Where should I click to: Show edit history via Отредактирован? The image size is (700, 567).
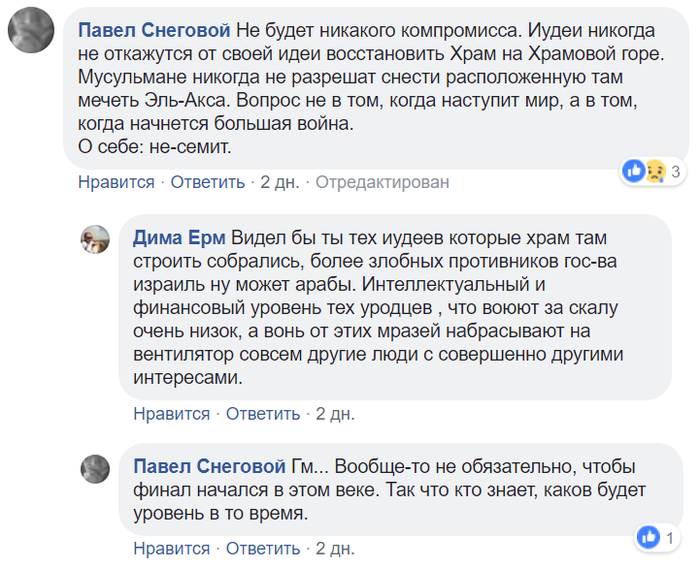click(383, 182)
